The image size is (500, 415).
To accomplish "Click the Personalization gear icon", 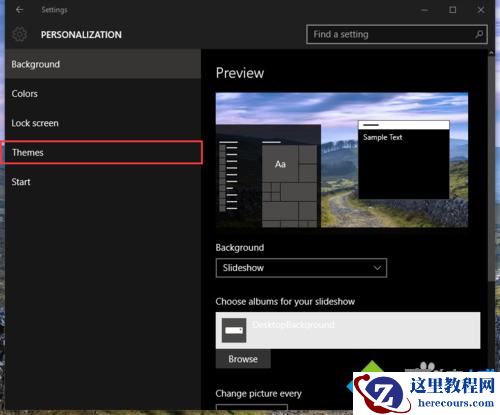I will (x=20, y=34).
